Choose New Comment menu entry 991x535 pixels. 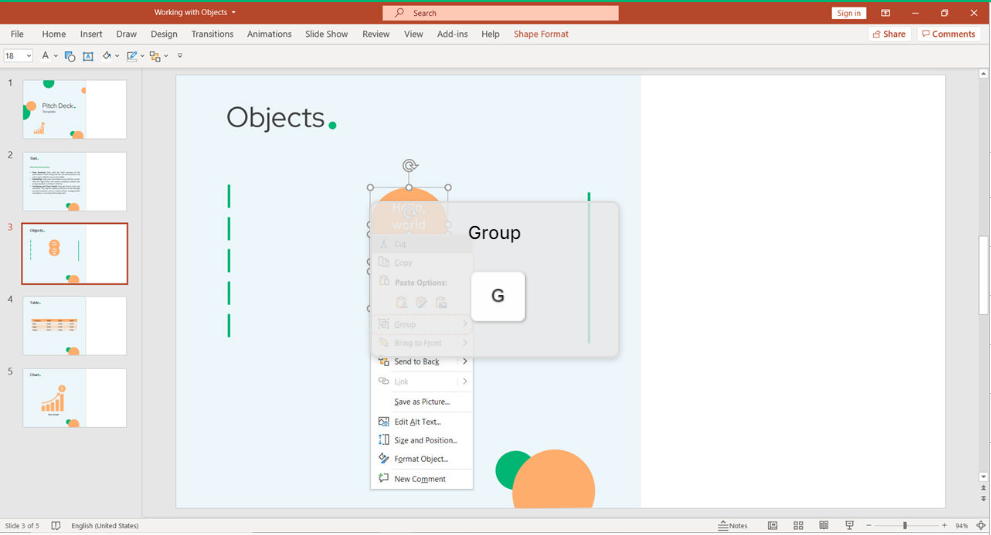422,479
